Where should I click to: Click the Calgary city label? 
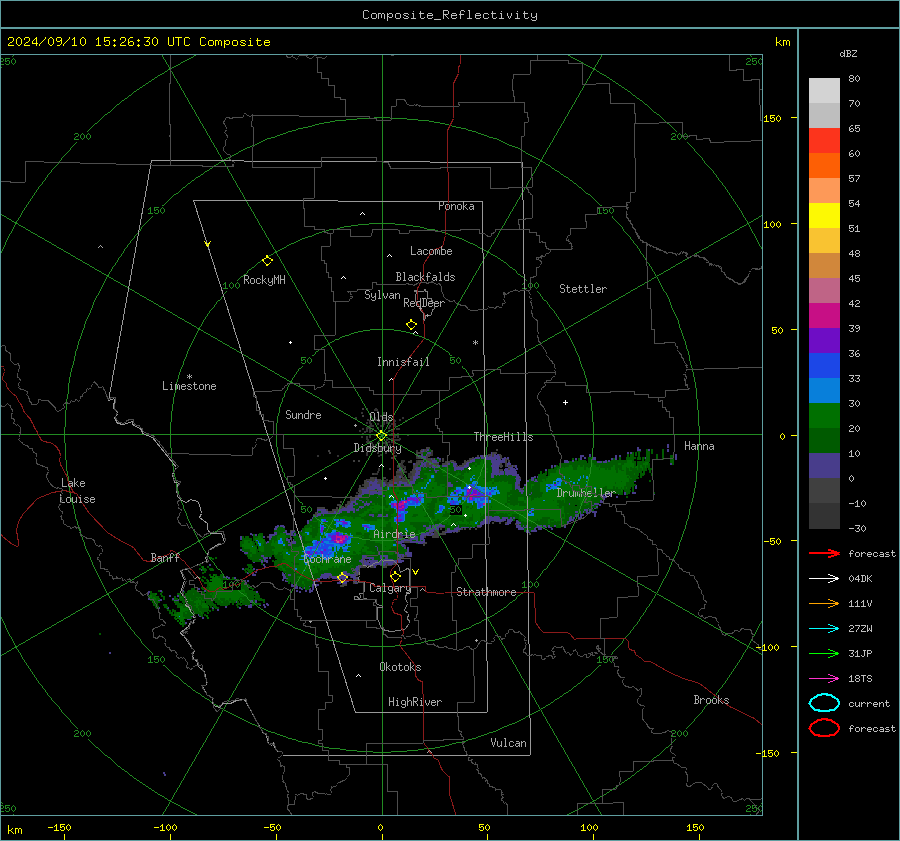(390, 588)
